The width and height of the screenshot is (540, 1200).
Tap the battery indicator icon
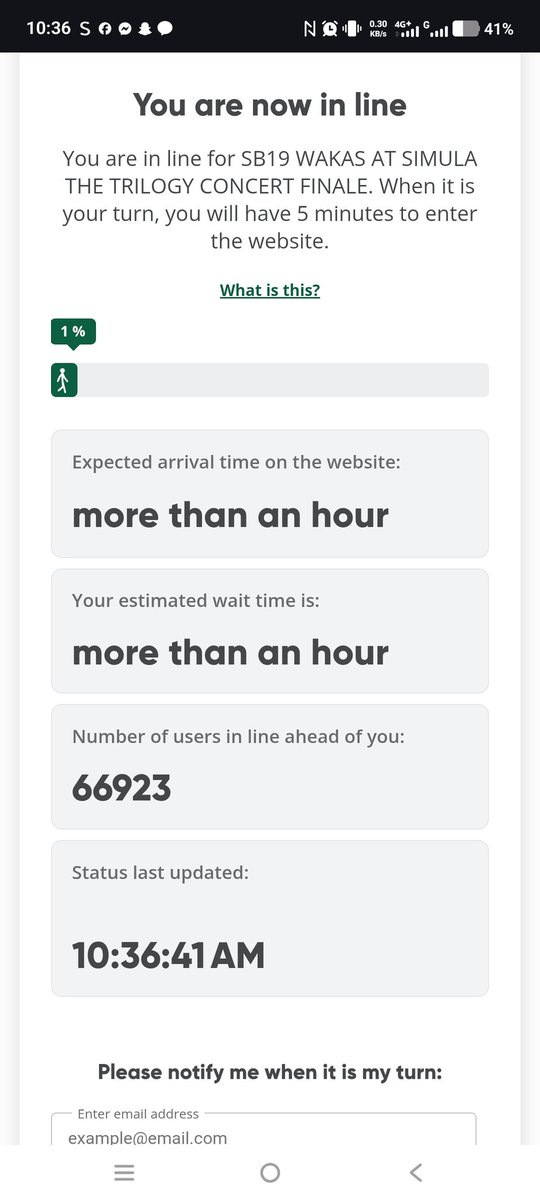pos(465,29)
